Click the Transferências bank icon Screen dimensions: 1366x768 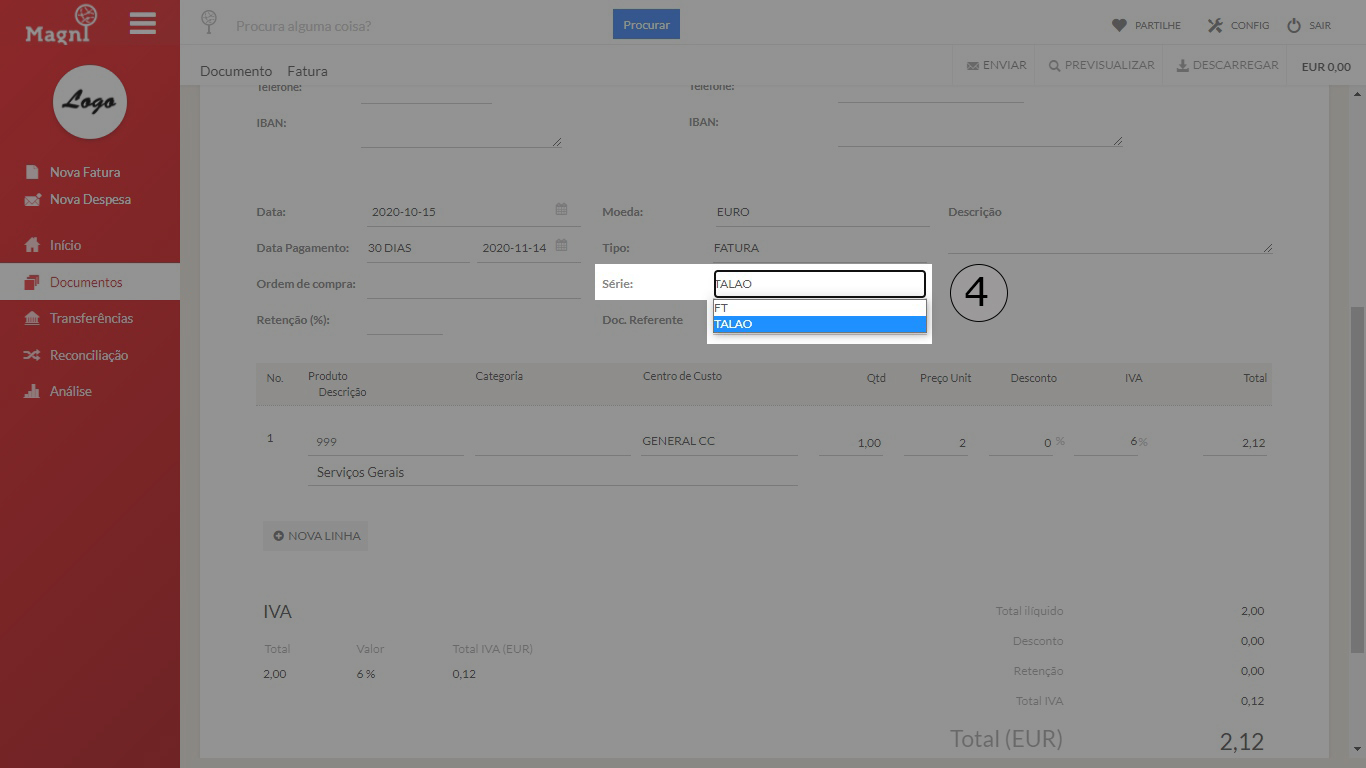(x=32, y=318)
